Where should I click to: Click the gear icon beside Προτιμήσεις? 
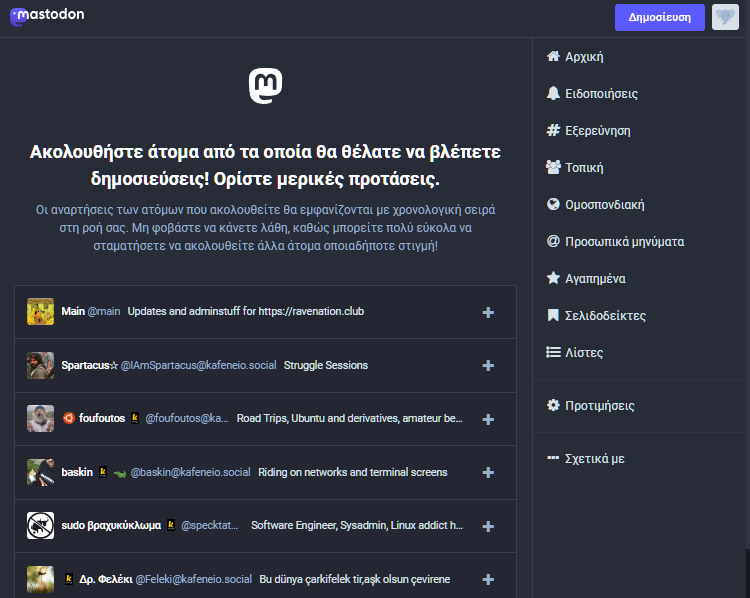pyautogui.click(x=553, y=405)
